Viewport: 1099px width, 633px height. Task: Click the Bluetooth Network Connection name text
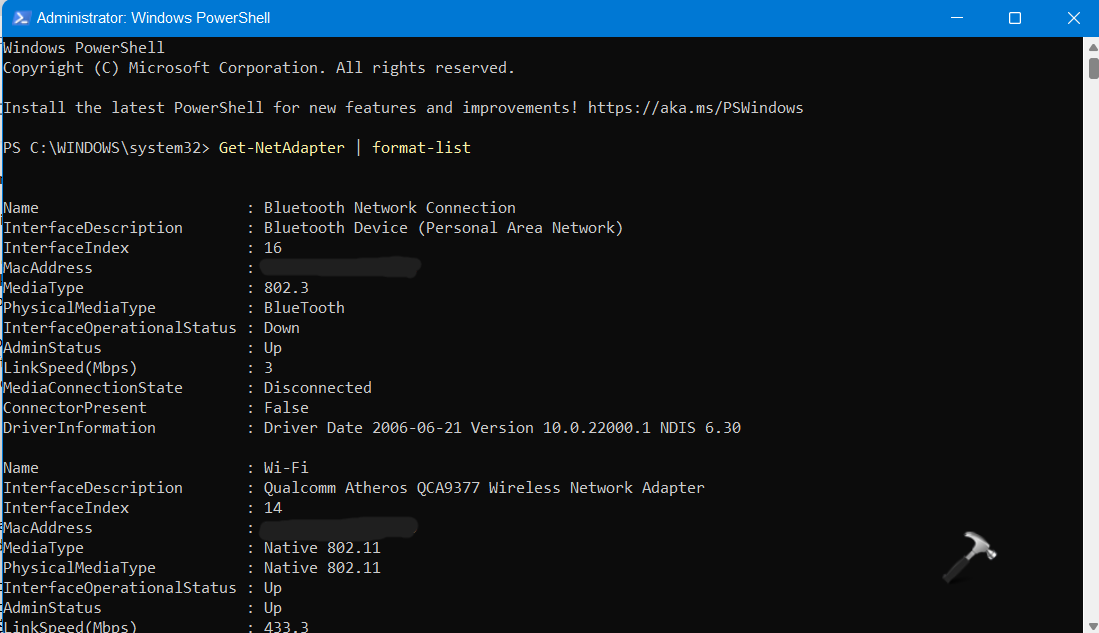click(x=388, y=207)
